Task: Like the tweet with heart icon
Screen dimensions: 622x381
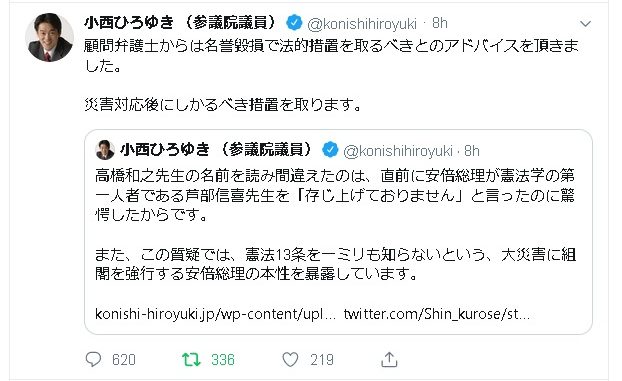Action: click(290, 360)
